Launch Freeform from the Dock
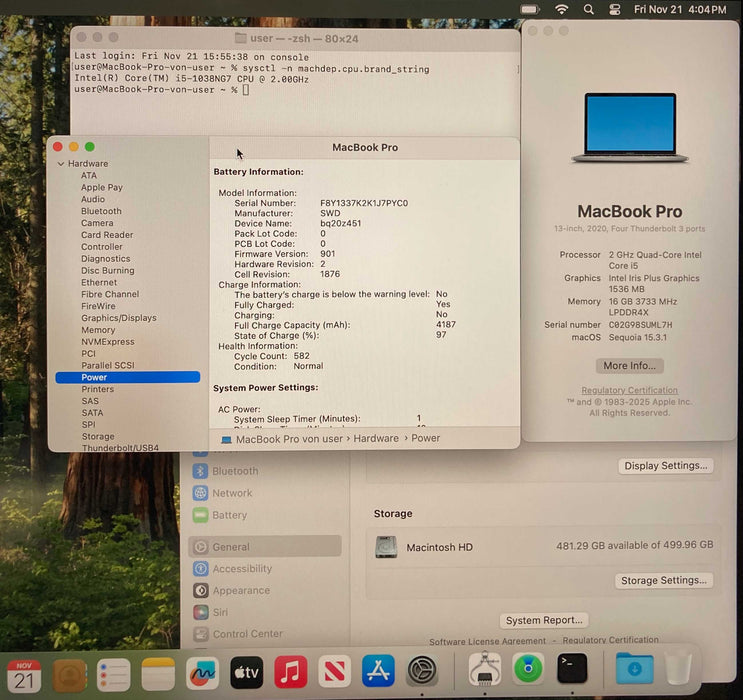The height and width of the screenshot is (700, 743). [x=203, y=673]
